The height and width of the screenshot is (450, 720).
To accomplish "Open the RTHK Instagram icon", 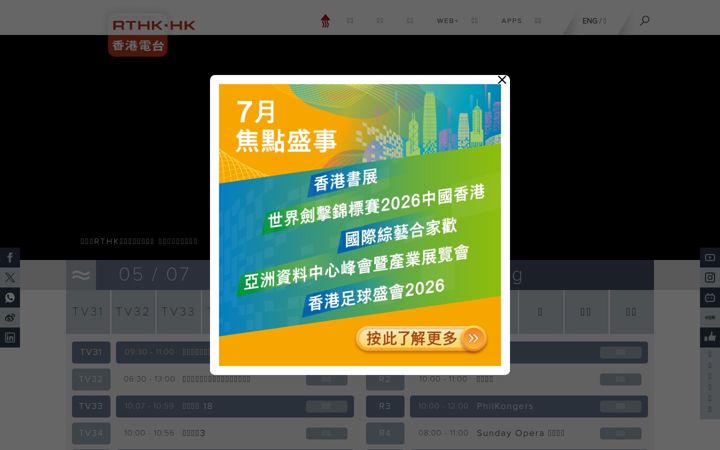I will click(710, 277).
